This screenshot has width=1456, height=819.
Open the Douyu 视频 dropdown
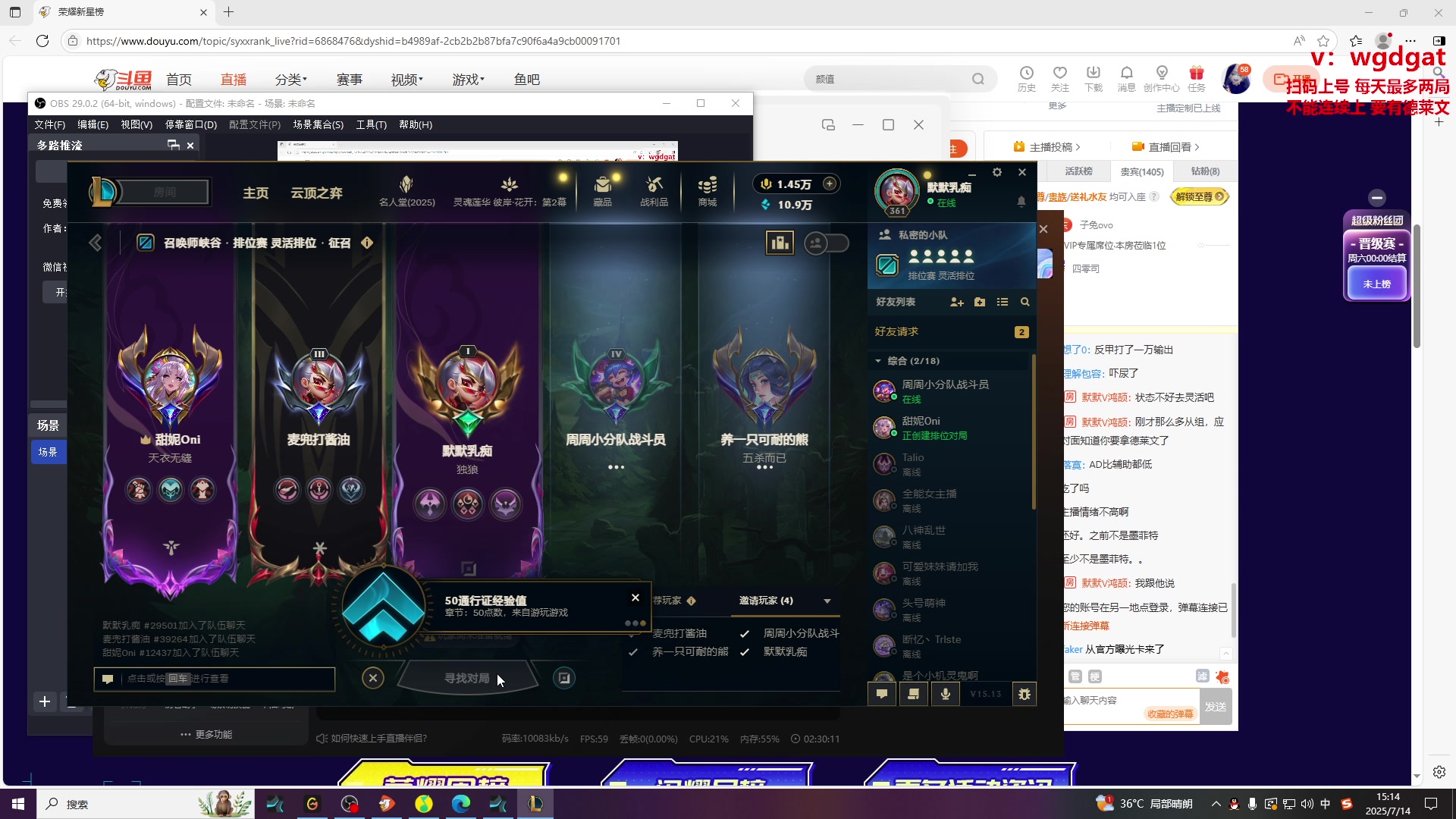[x=407, y=80]
